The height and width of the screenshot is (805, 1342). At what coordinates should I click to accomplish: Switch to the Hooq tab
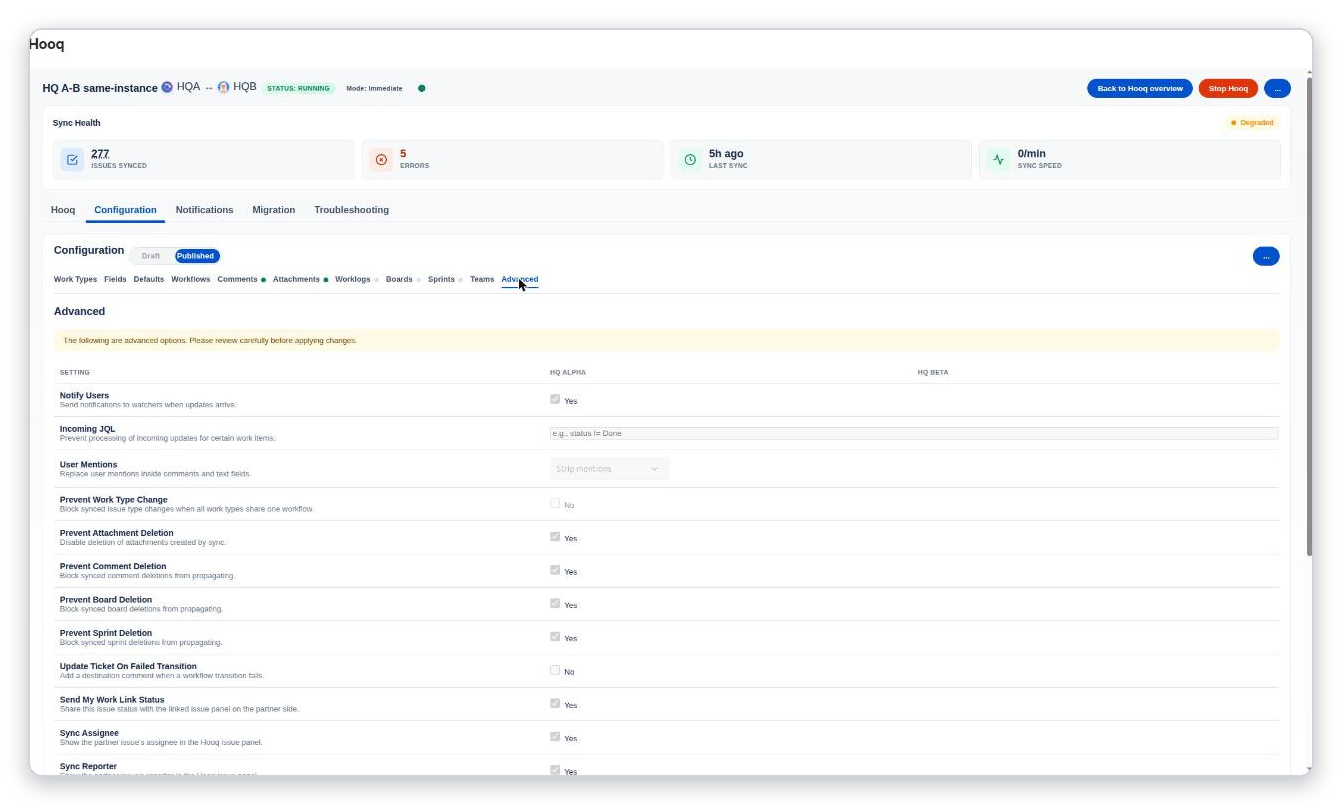63,210
